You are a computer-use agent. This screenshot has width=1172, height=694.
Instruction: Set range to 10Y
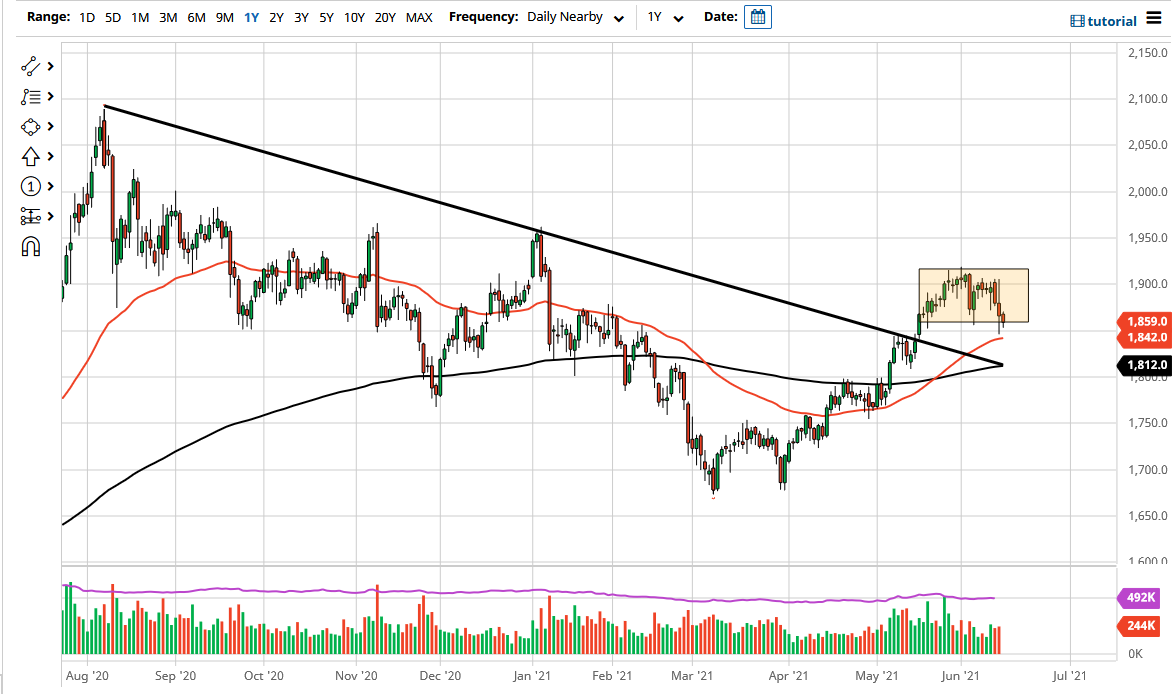click(x=354, y=17)
